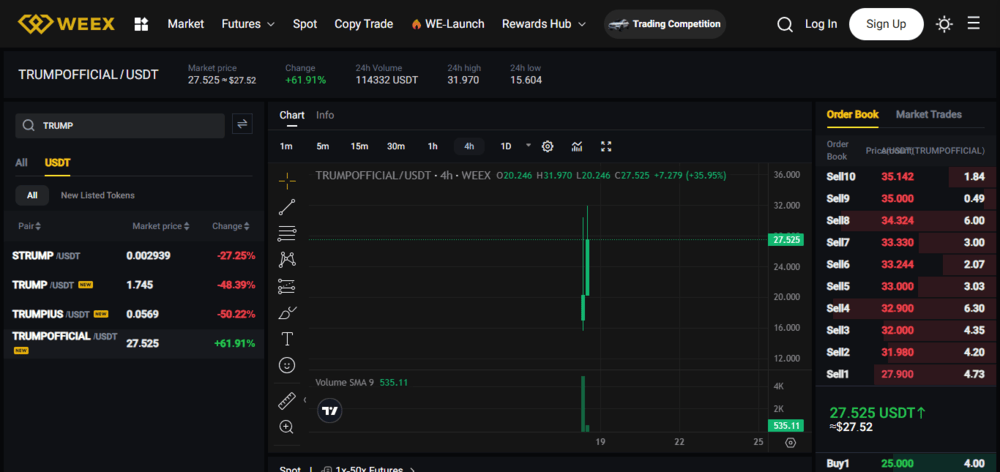
Task: Select the All markets tab
Action: point(21,163)
